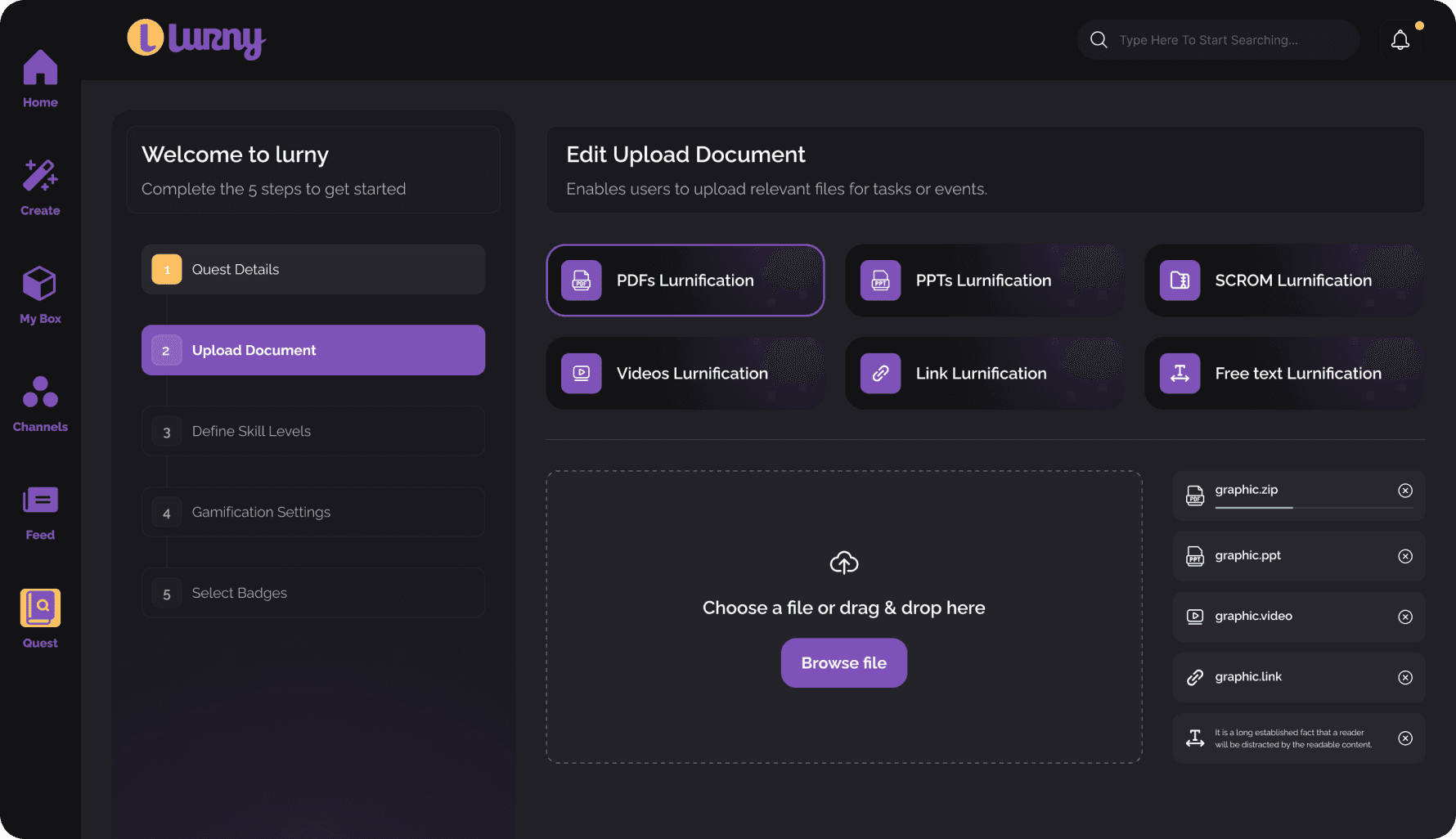Click the Create magic wand icon
The height and width of the screenshot is (839, 1456).
coord(40,176)
